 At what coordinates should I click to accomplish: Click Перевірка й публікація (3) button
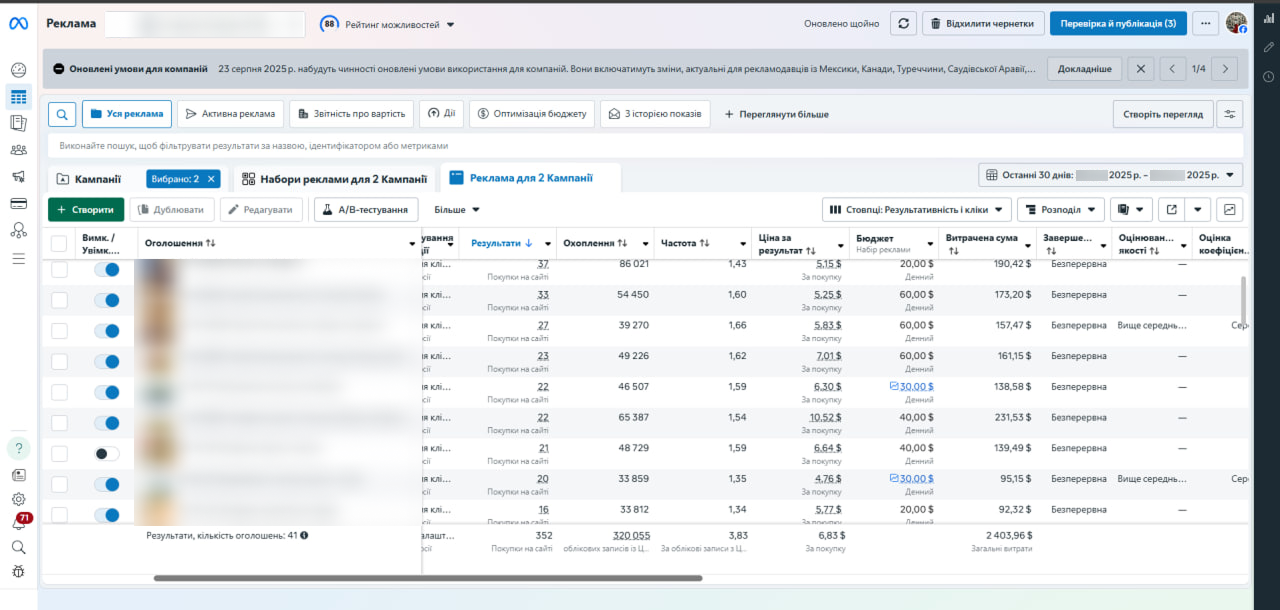1118,23
